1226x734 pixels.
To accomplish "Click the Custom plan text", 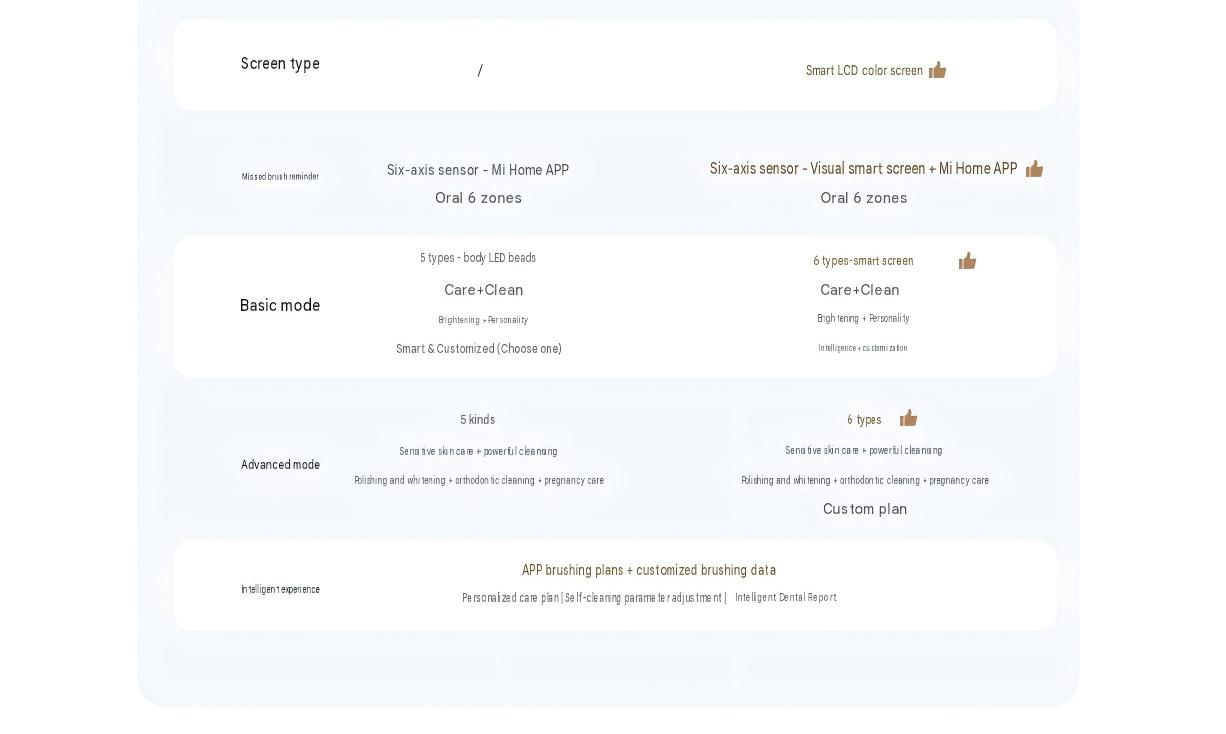I will click(x=865, y=509).
